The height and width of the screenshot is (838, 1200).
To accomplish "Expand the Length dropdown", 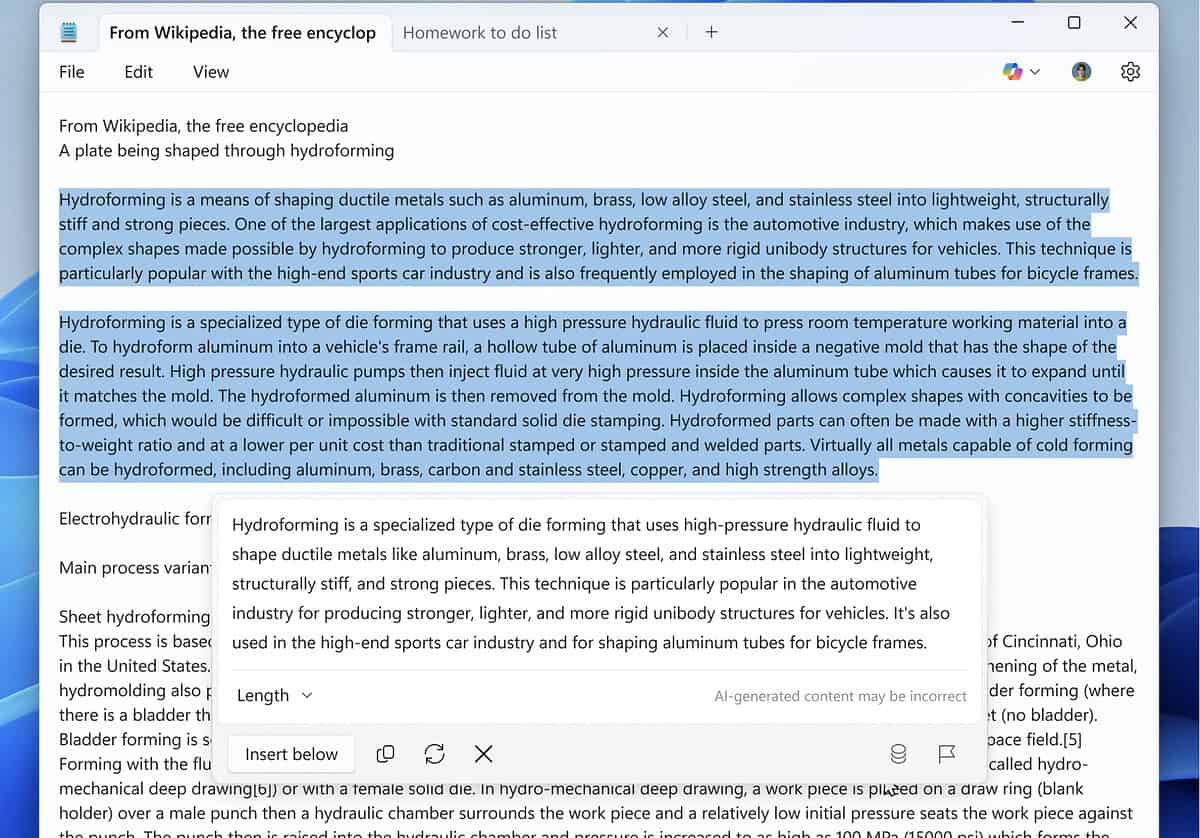I will [275, 695].
